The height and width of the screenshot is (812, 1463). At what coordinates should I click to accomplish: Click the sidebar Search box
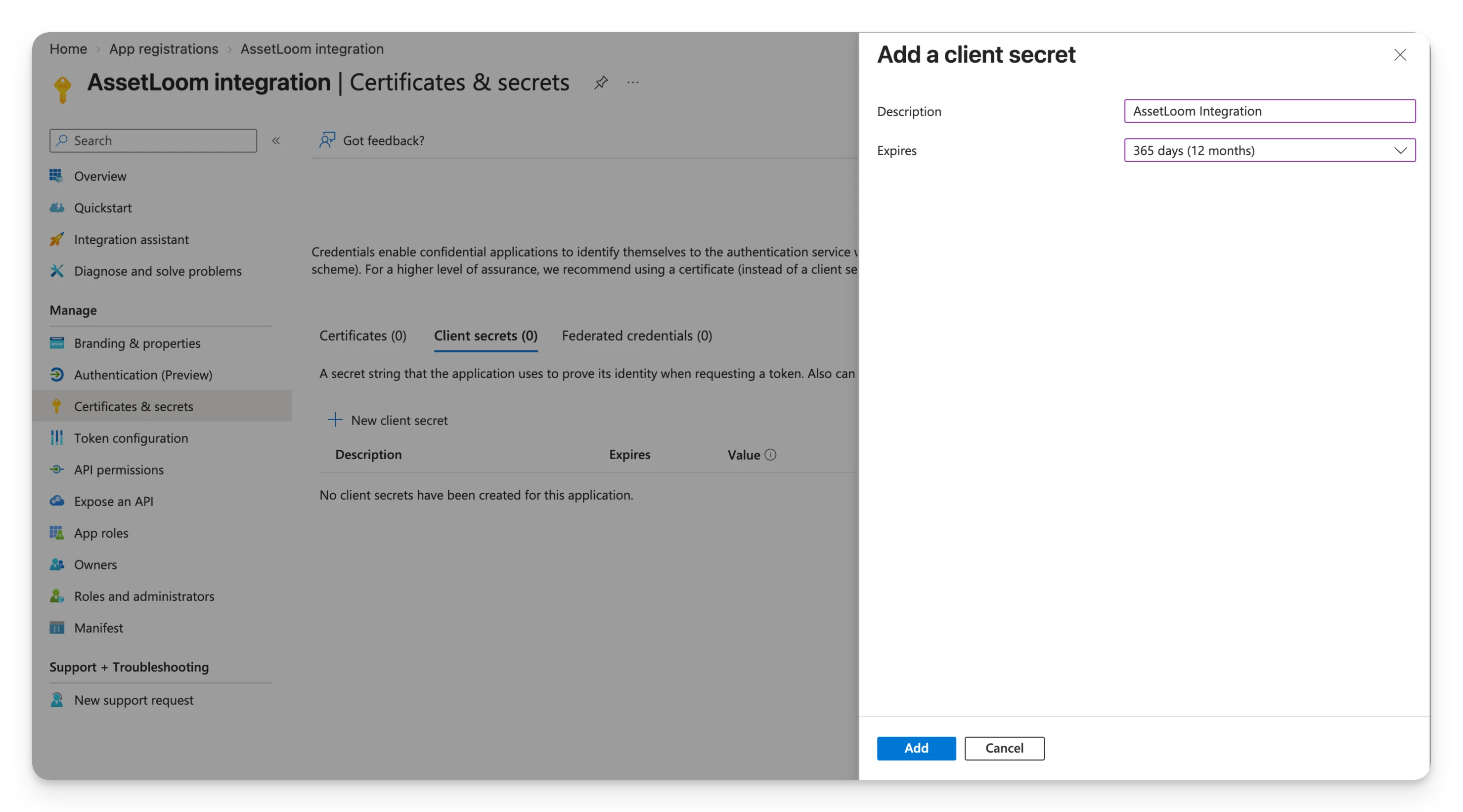click(x=153, y=140)
